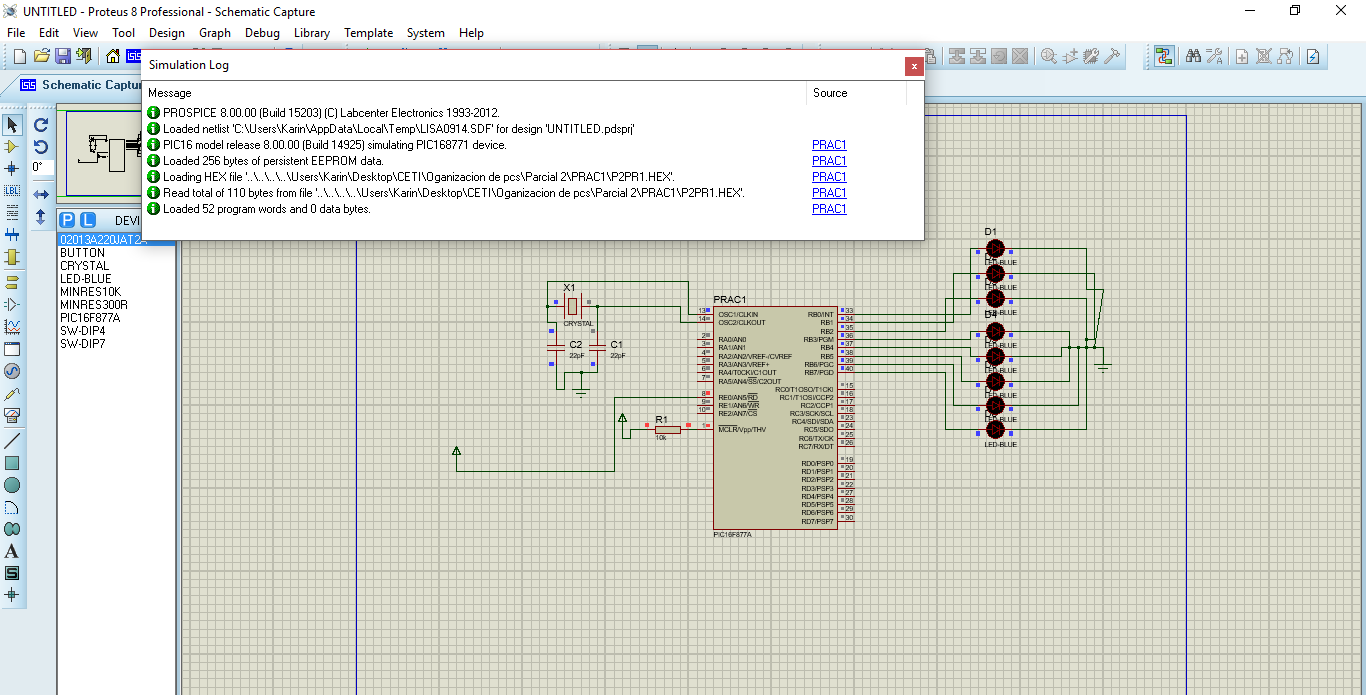Flip vertically with Y-Mirror icon

[41, 216]
